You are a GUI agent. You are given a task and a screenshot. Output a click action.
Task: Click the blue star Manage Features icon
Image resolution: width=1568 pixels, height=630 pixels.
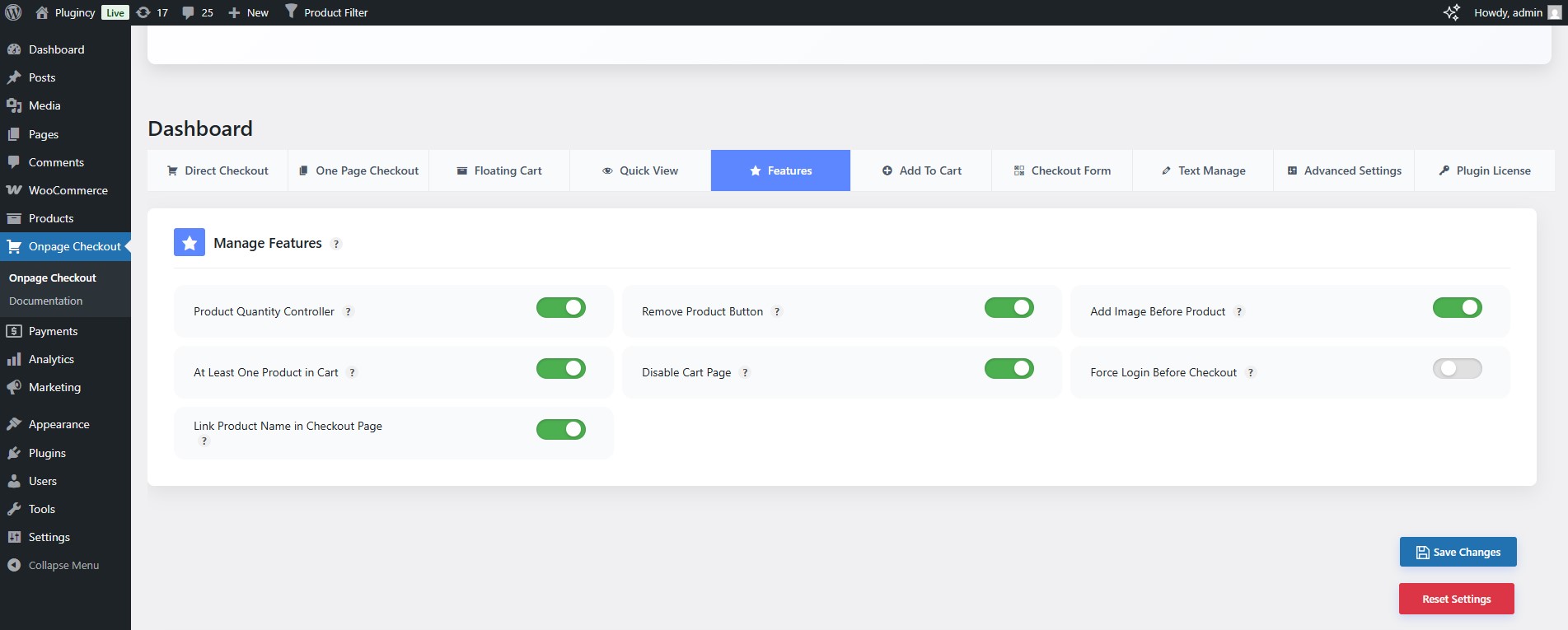(x=190, y=242)
